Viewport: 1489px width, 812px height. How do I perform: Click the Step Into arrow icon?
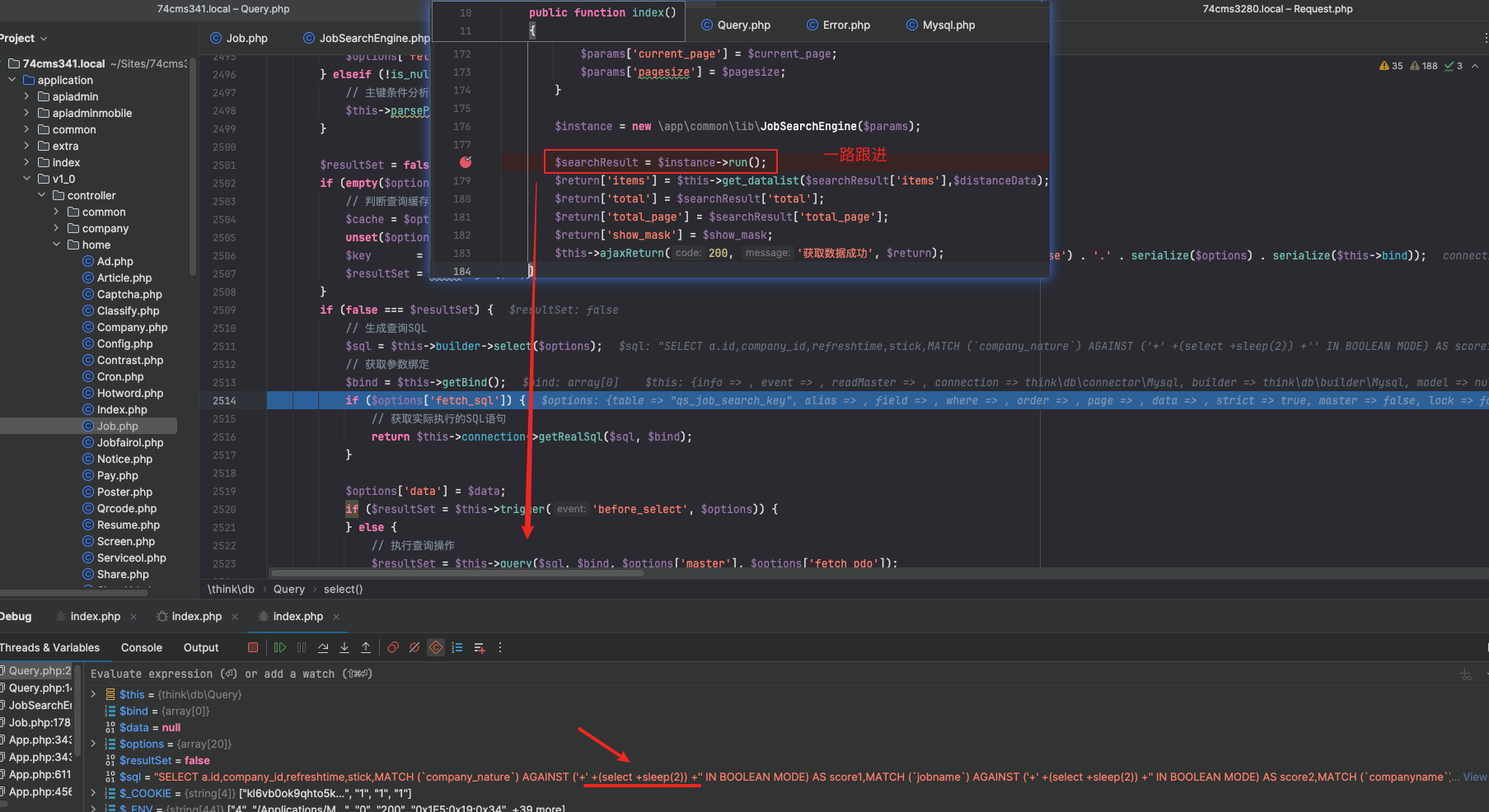(x=344, y=647)
